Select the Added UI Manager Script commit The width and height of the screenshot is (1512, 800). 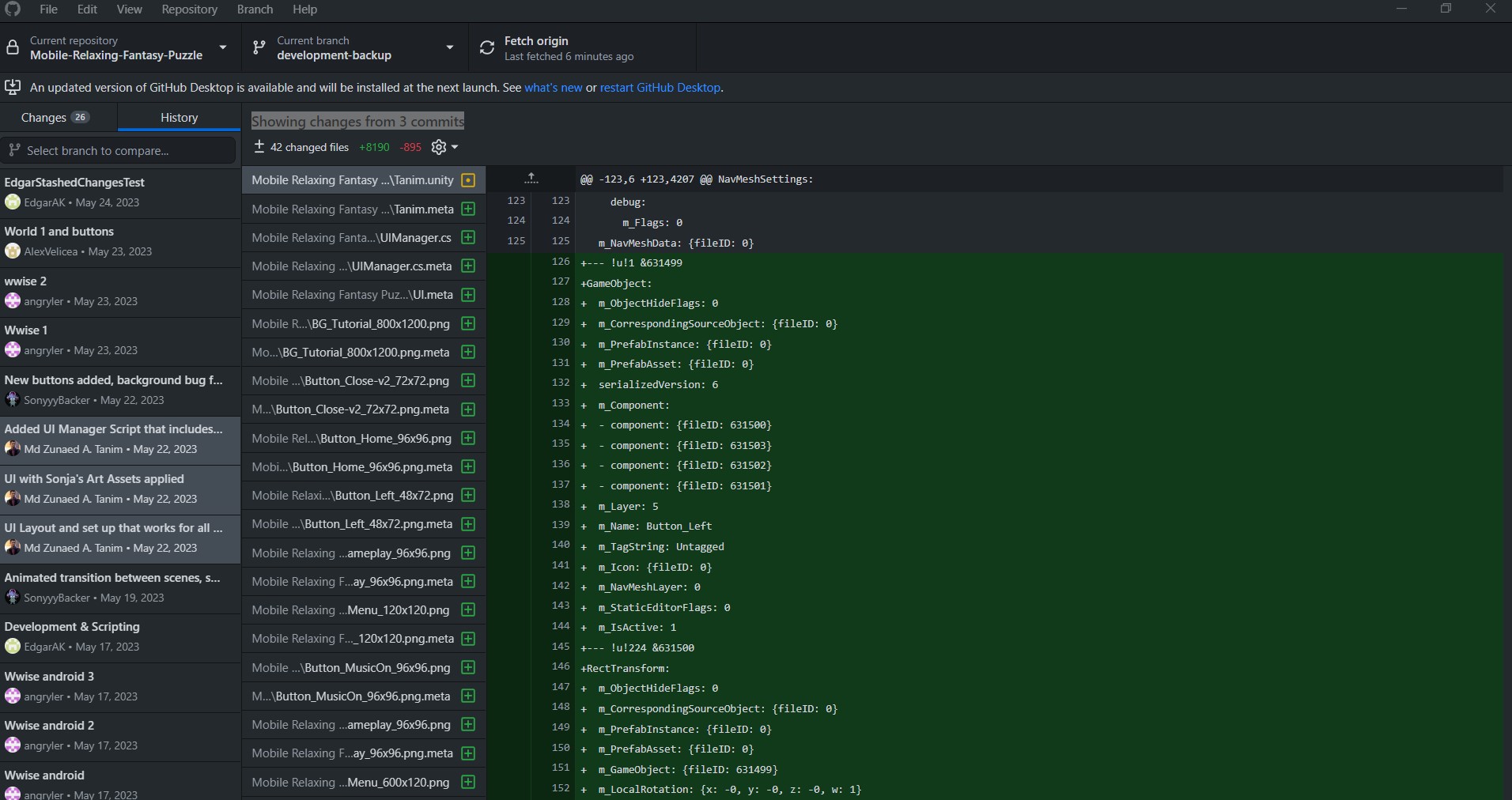tap(120, 440)
